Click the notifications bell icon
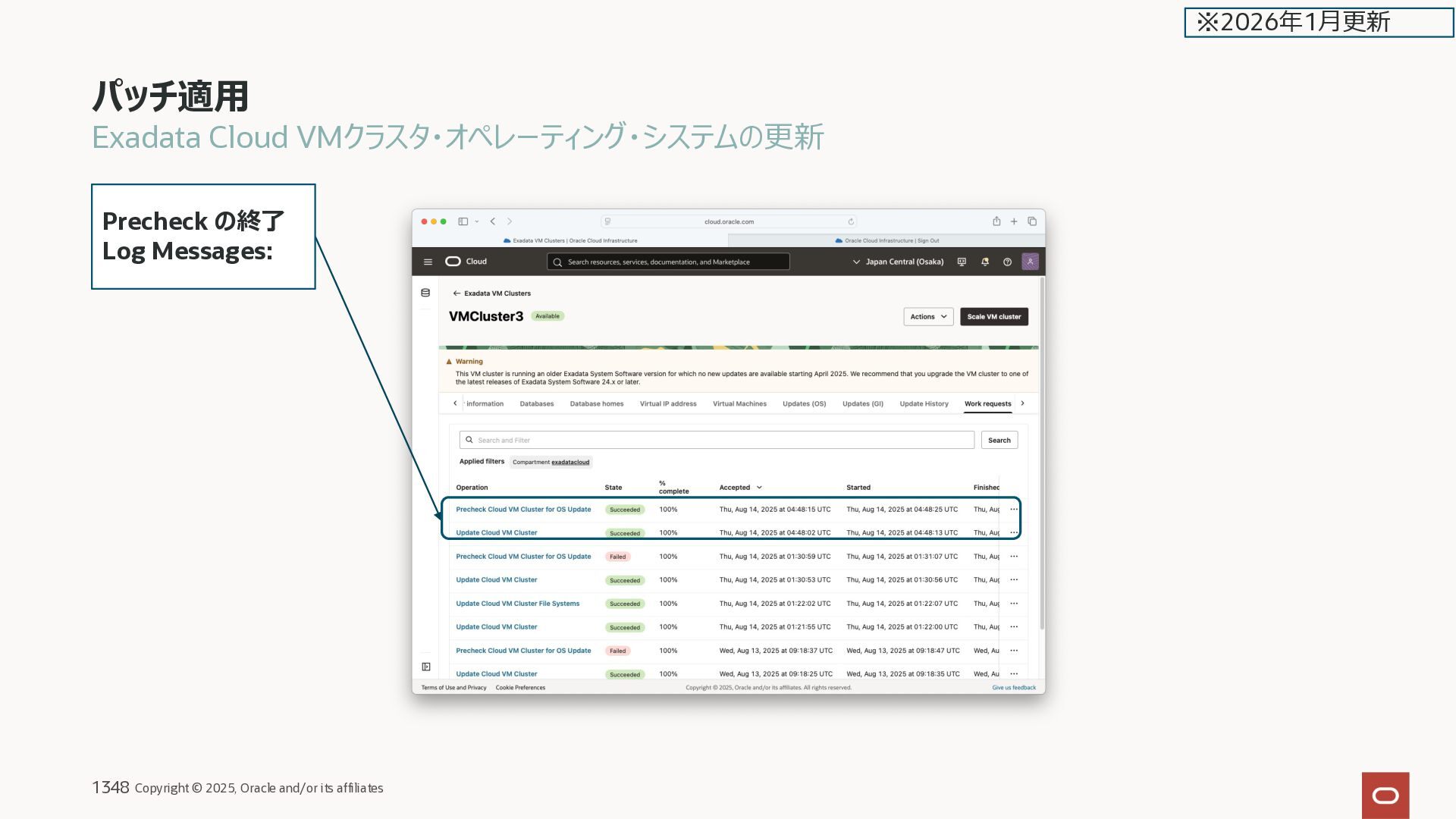 985,262
